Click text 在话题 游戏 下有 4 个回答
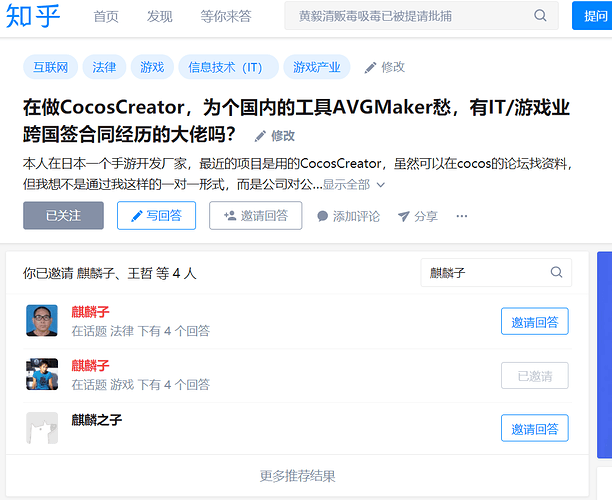This screenshot has width=612, height=500. 141,385
